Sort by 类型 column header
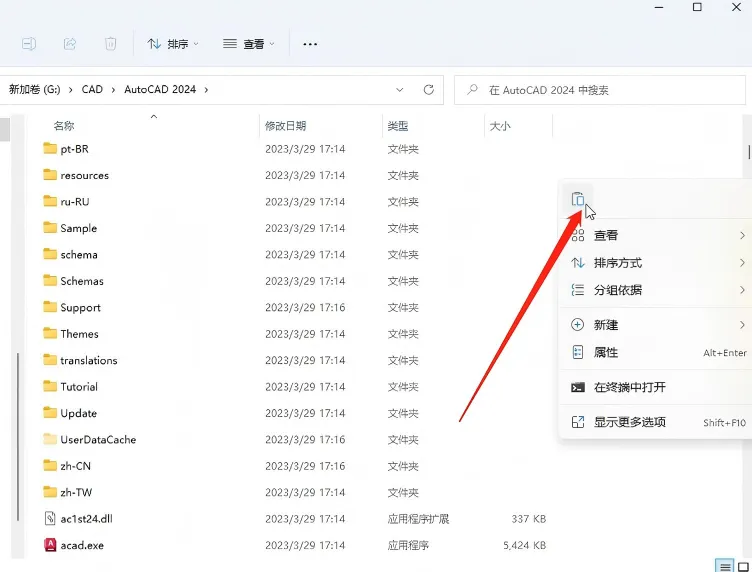Screen dimensions: 752x572 (x=398, y=126)
